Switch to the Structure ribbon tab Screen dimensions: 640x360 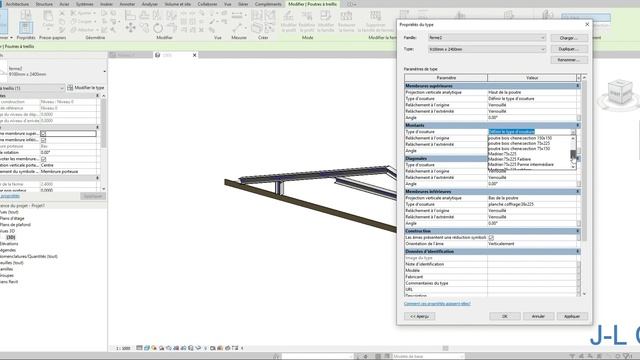[x=44, y=4]
